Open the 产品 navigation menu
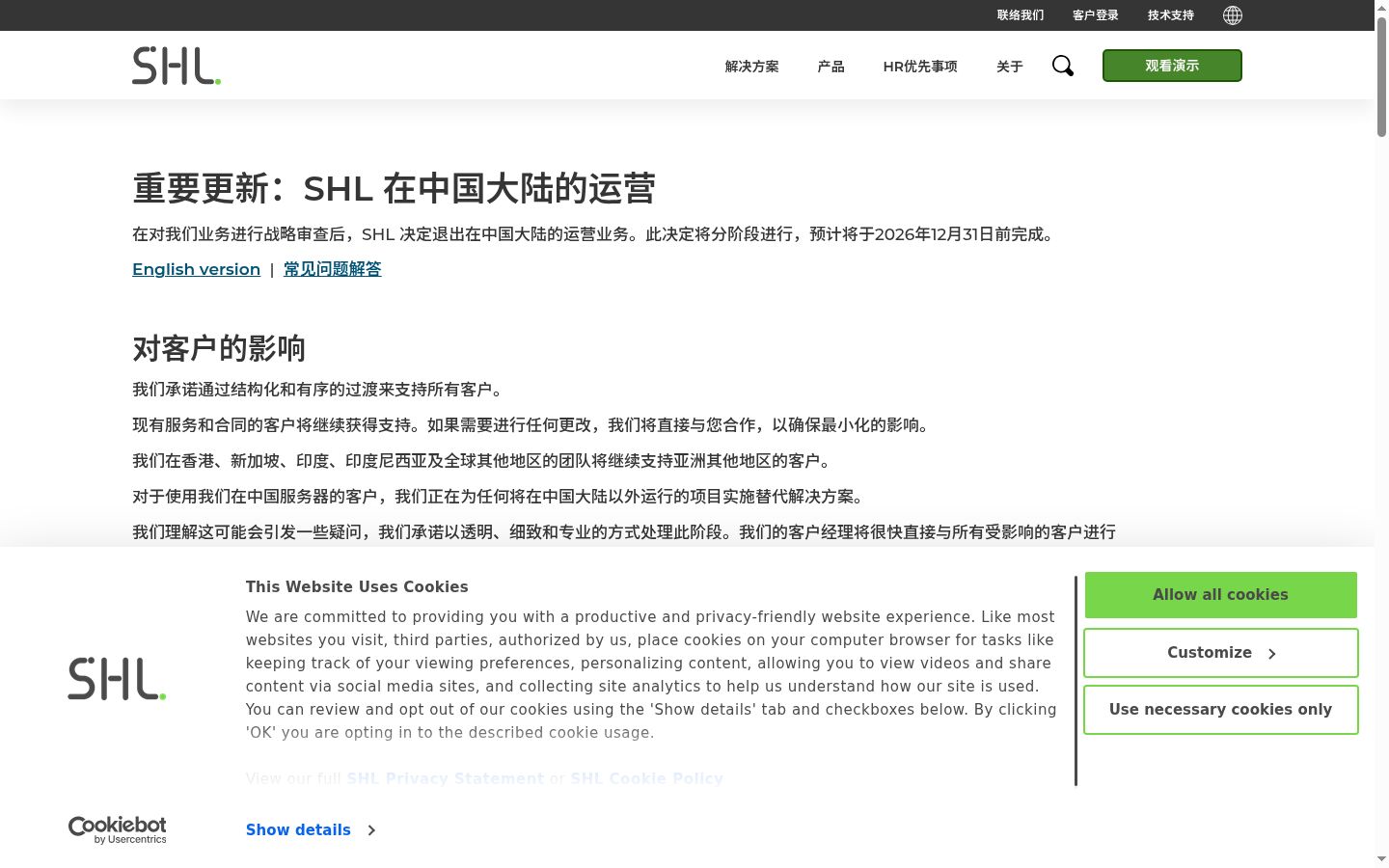 (831, 67)
